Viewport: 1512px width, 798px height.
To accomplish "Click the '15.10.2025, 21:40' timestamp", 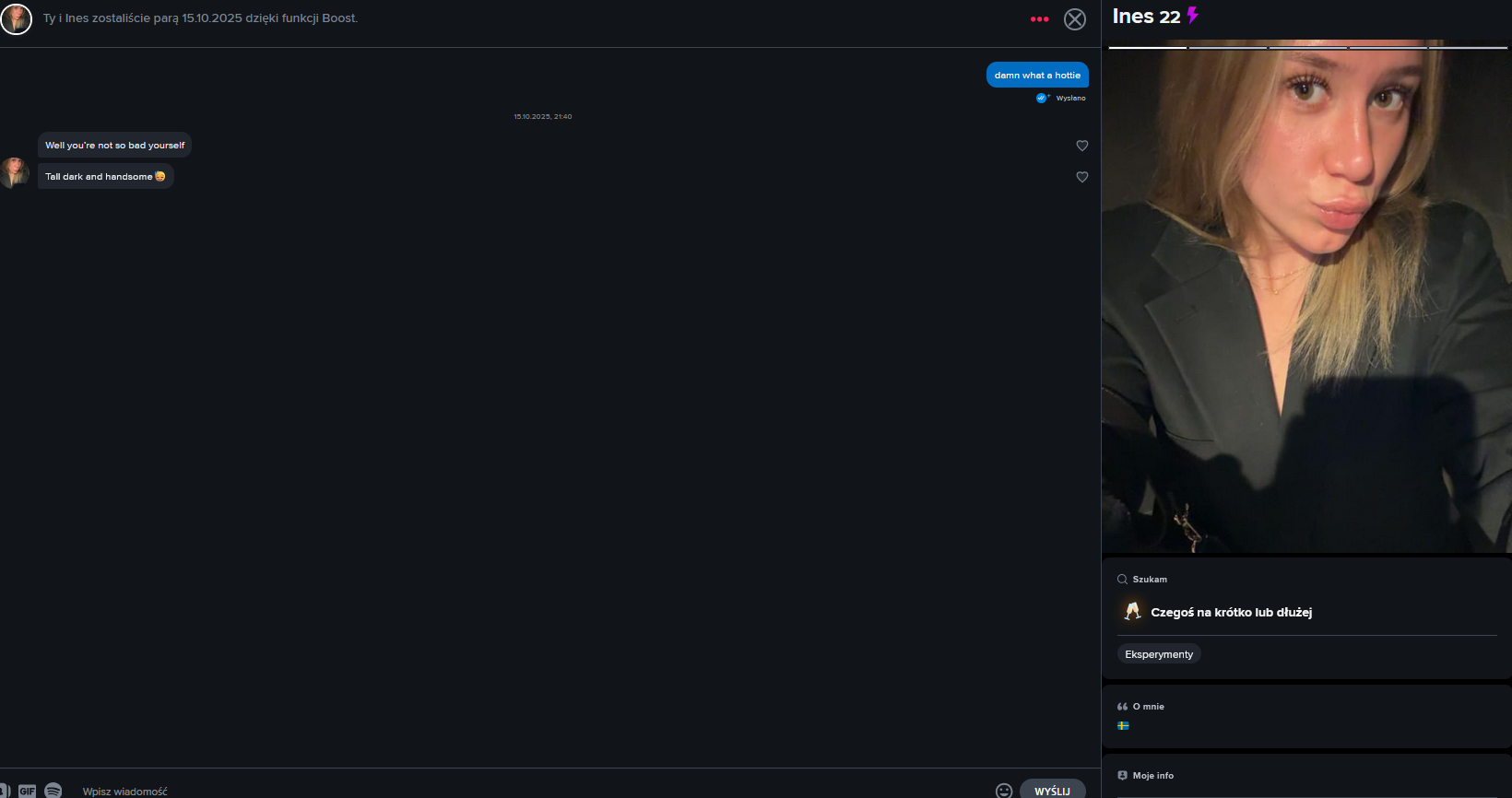I will pyautogui.click(x=543, y=117).
